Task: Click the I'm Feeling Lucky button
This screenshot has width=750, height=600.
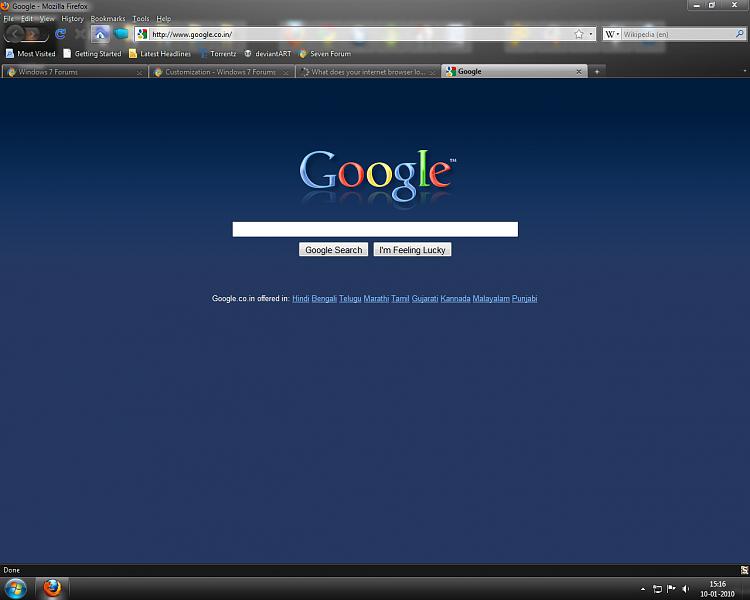Action: pyautogui.click(x=412, y=250)
